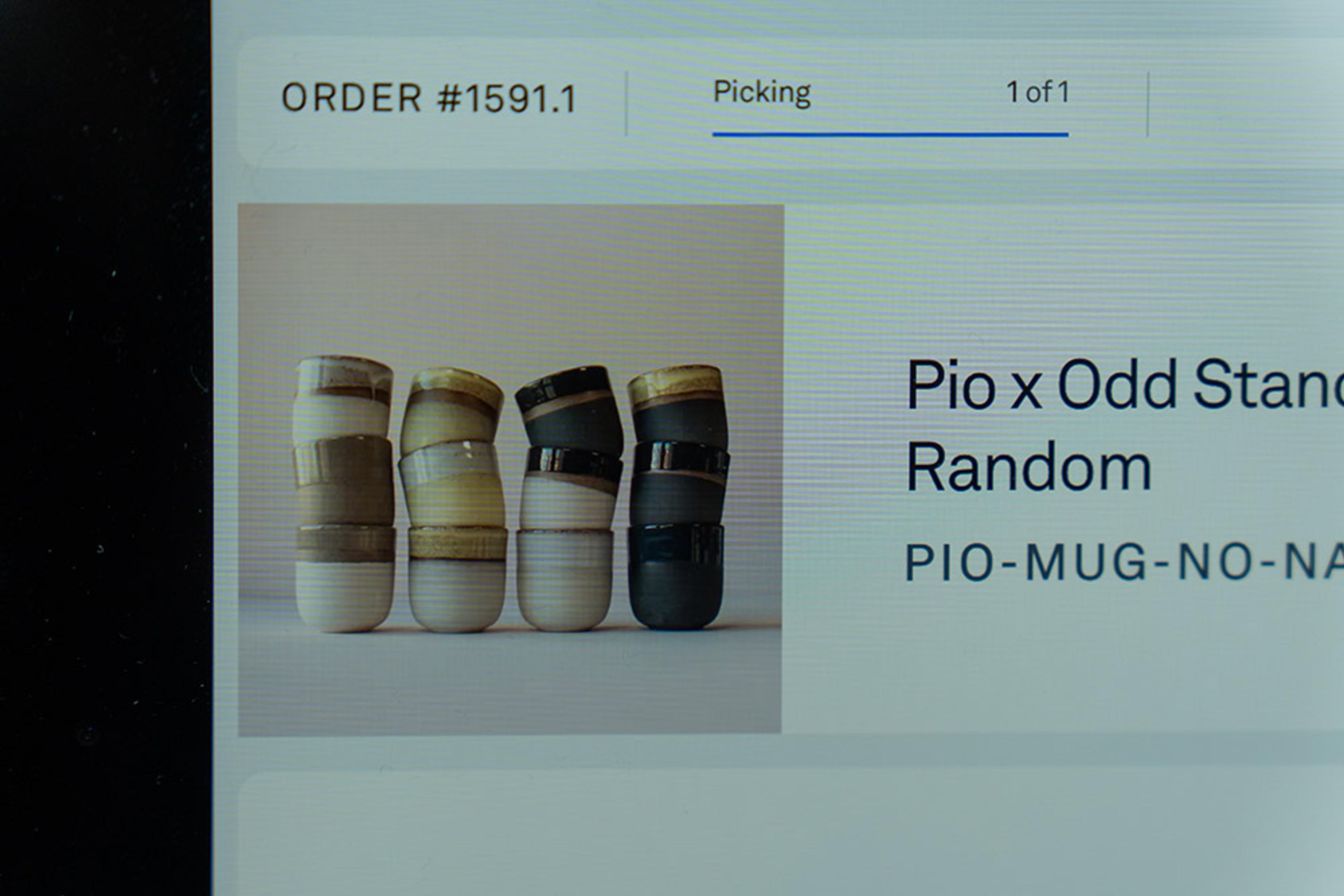The width and height of the screenshot is (1344, 896).
Task: Select the PIO-MUG-NO-NA SKU code
Action: 1125,563
